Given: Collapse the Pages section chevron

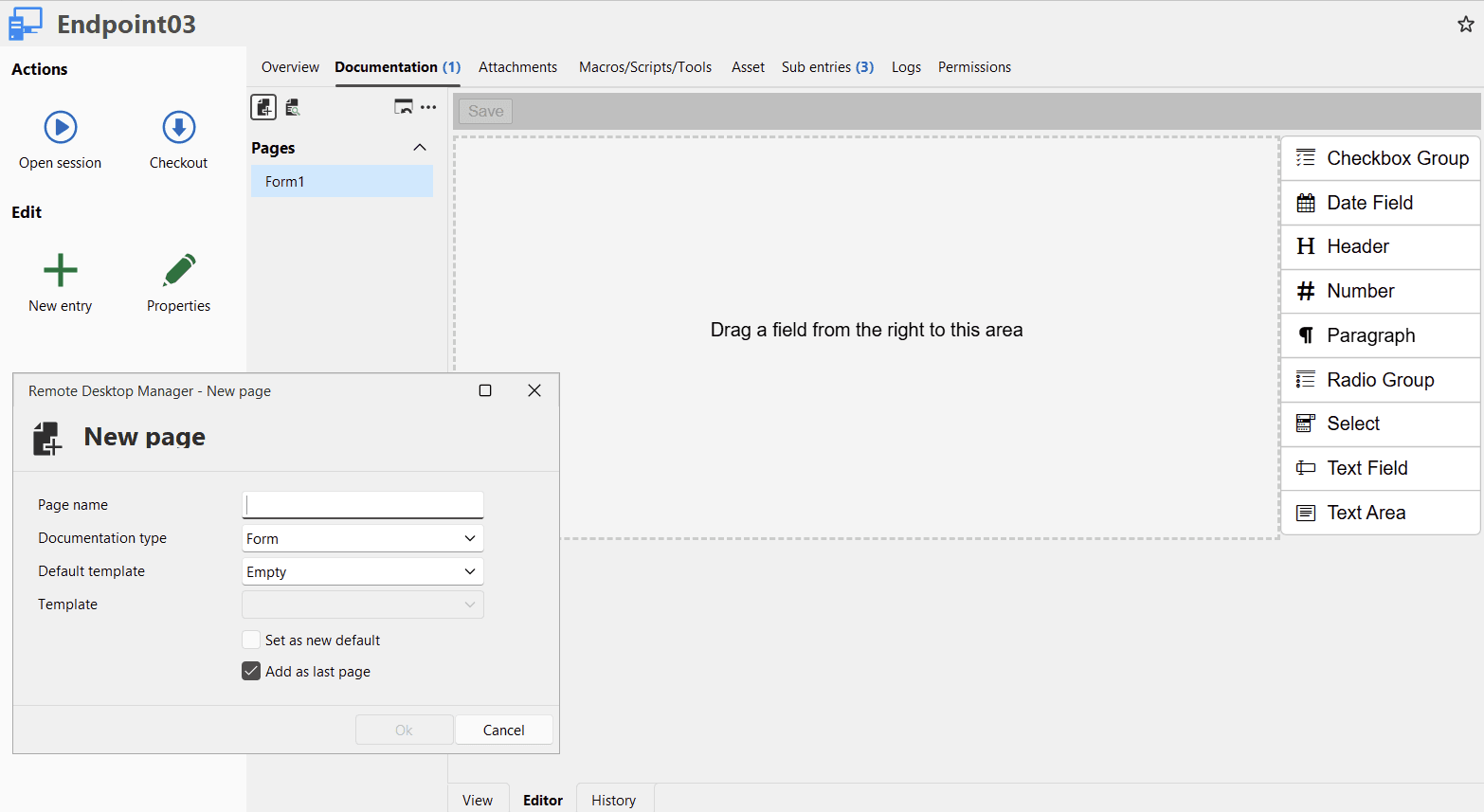Looking at the screenshot, I should tap(420, 148).
